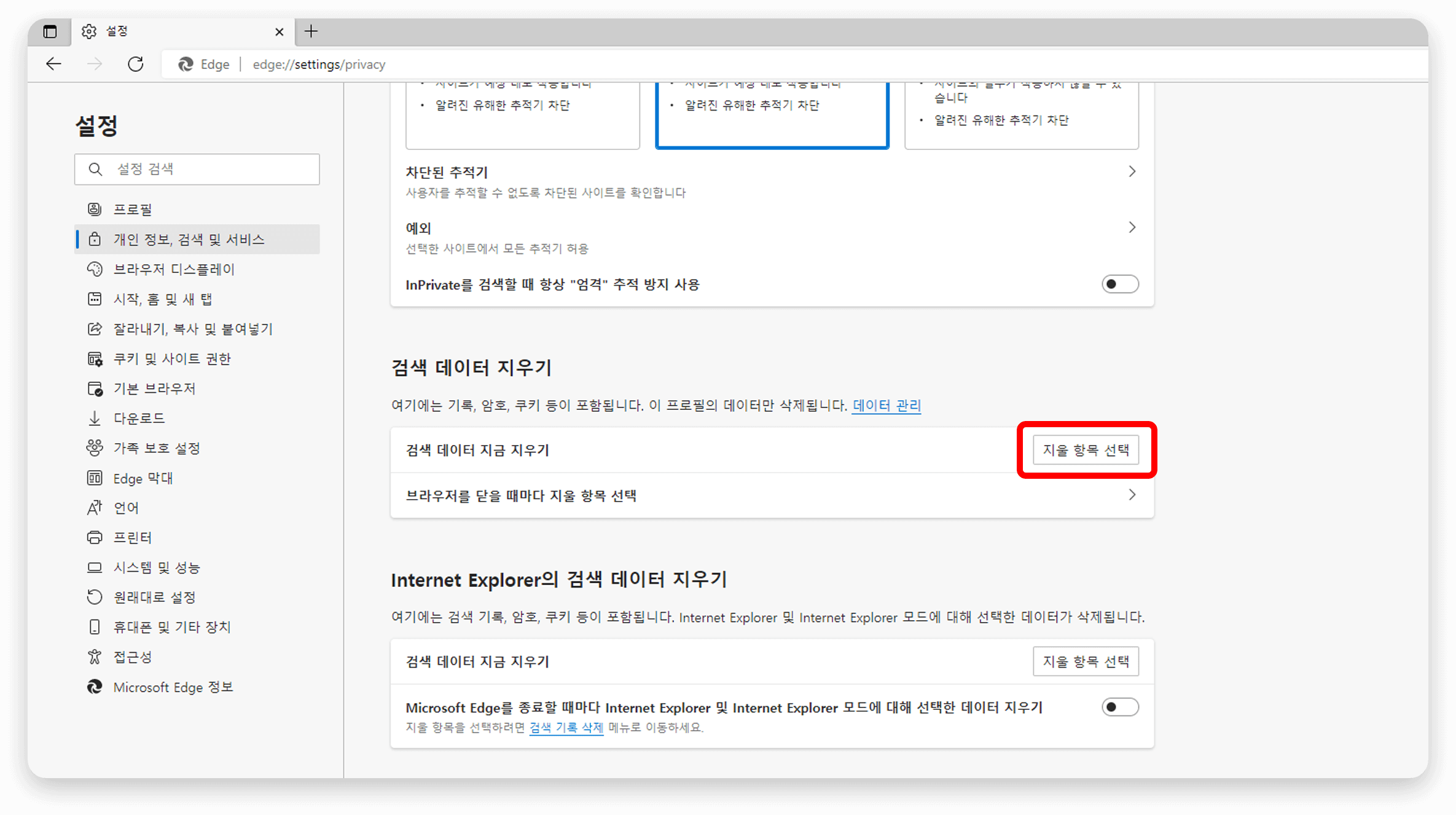Screen dimensions: 1456x815
Task: Click 브라우저를 닫을 때마다 지울 항목 선택 label
Action: point(521,495)
